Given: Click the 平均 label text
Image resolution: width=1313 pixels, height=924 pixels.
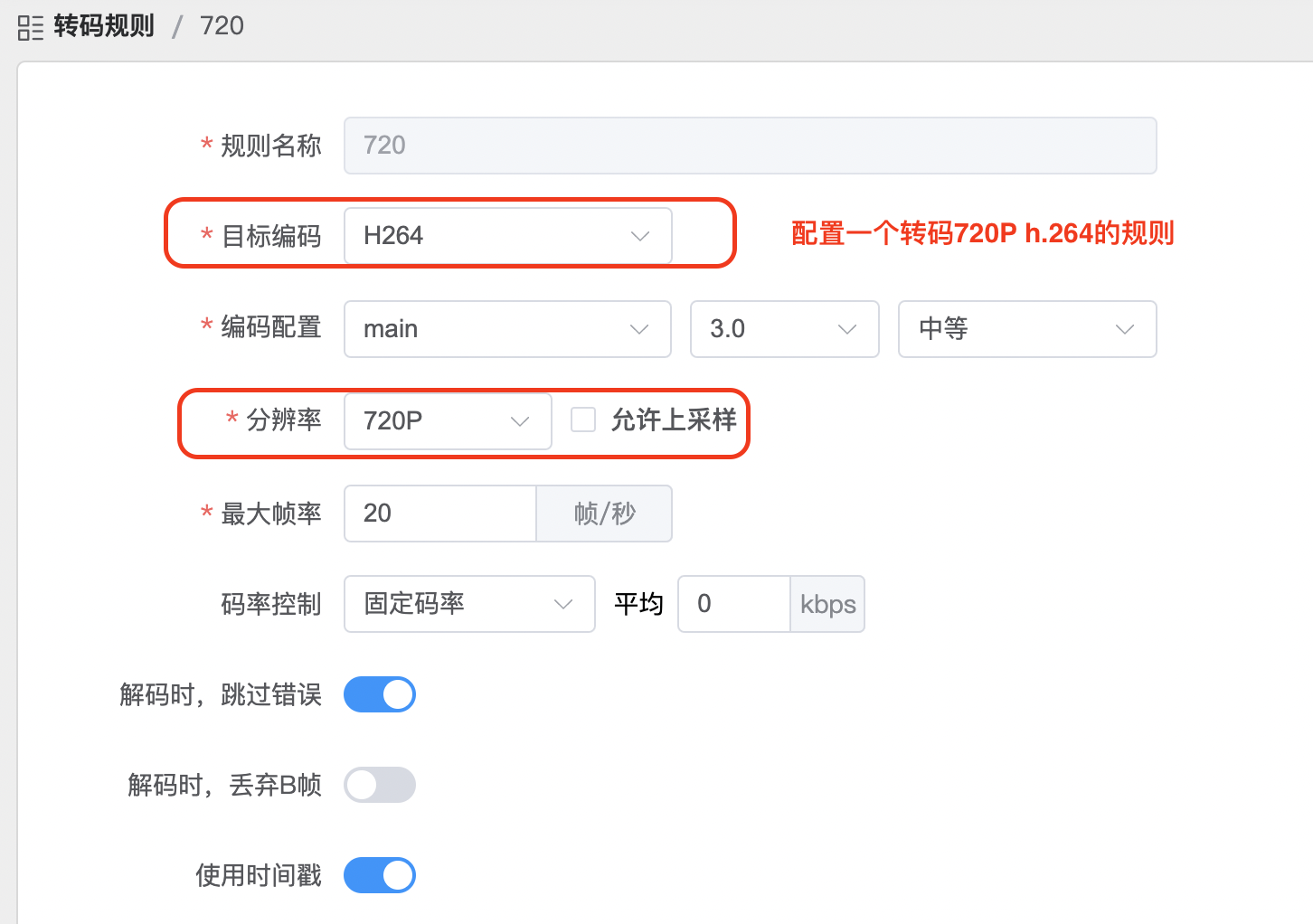Looking at the screenshot, I should (x=638, y=604).
